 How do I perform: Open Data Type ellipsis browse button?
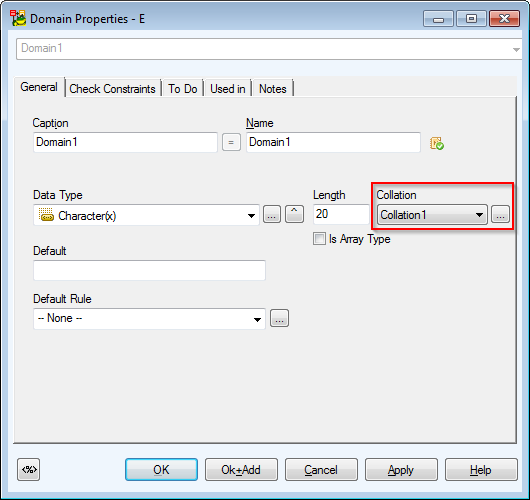tap(272, 214)
